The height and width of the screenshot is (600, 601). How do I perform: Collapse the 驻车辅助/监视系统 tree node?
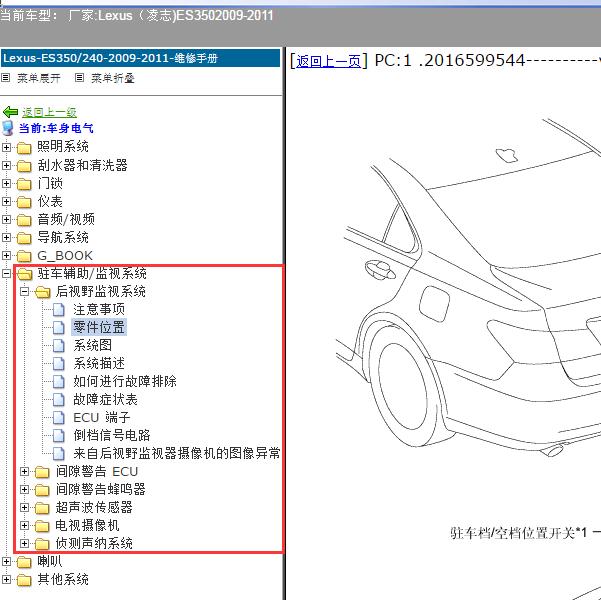click(x=6, y=273)
